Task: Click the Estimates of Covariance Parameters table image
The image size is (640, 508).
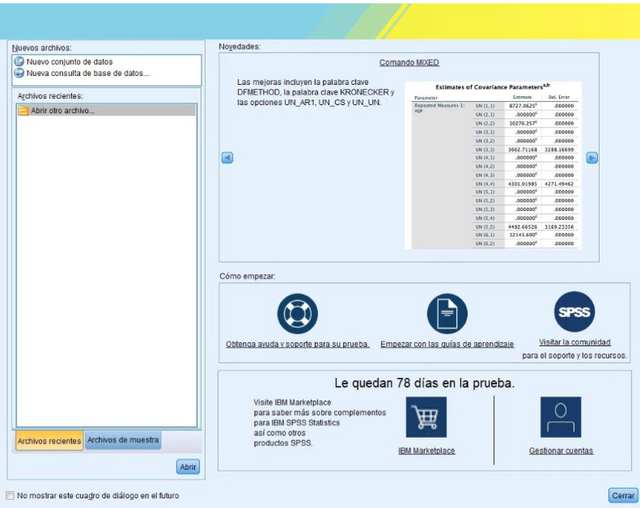Action: point(493,165)
